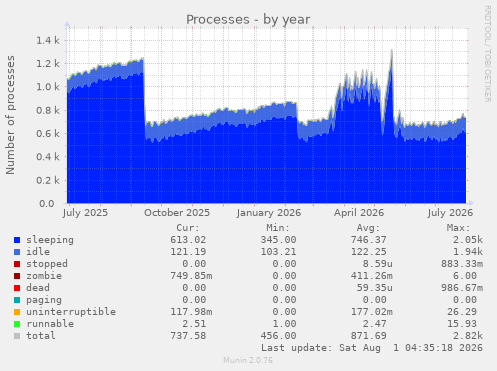The image size is (497, 371).
Task: Select the 'runnable' legend label
Action: (50, 324)
